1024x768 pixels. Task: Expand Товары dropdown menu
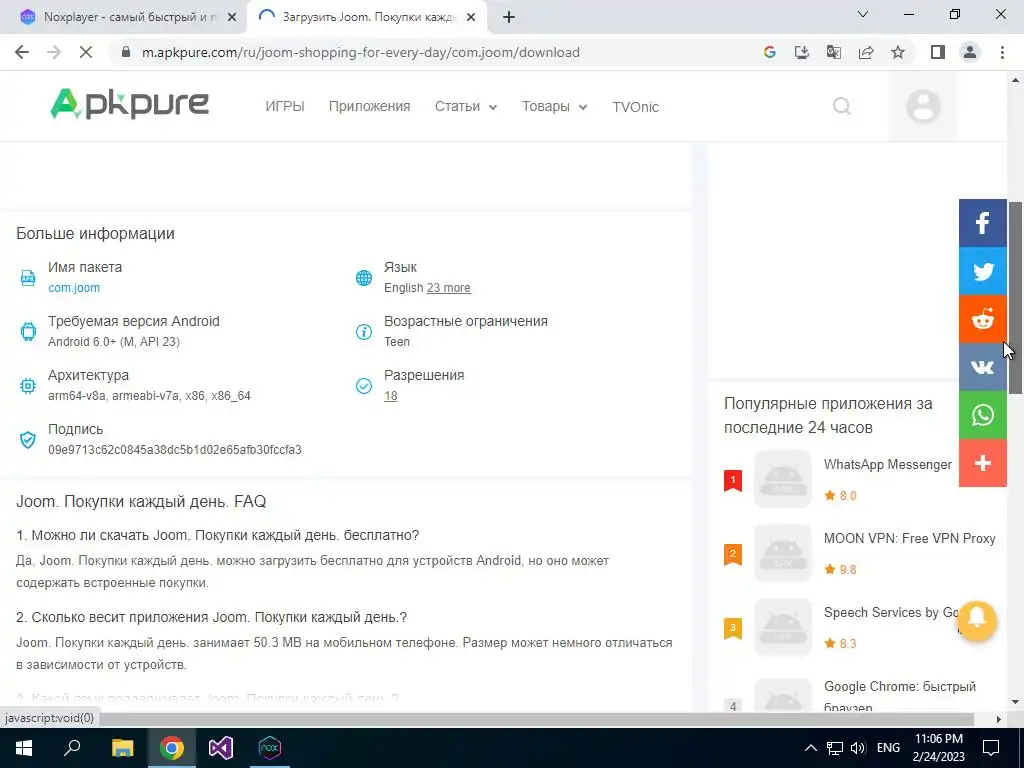point(554,106)
